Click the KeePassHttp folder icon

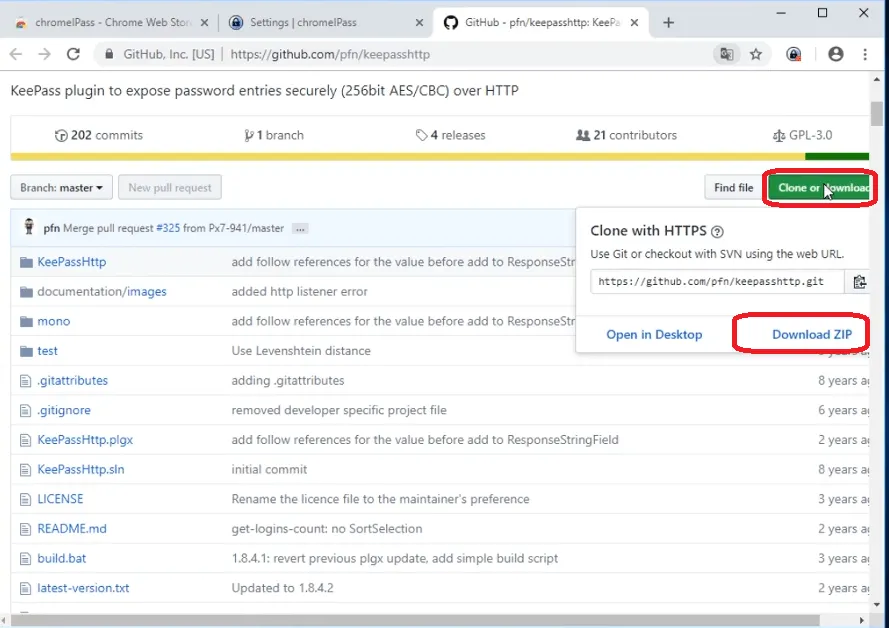26,262
